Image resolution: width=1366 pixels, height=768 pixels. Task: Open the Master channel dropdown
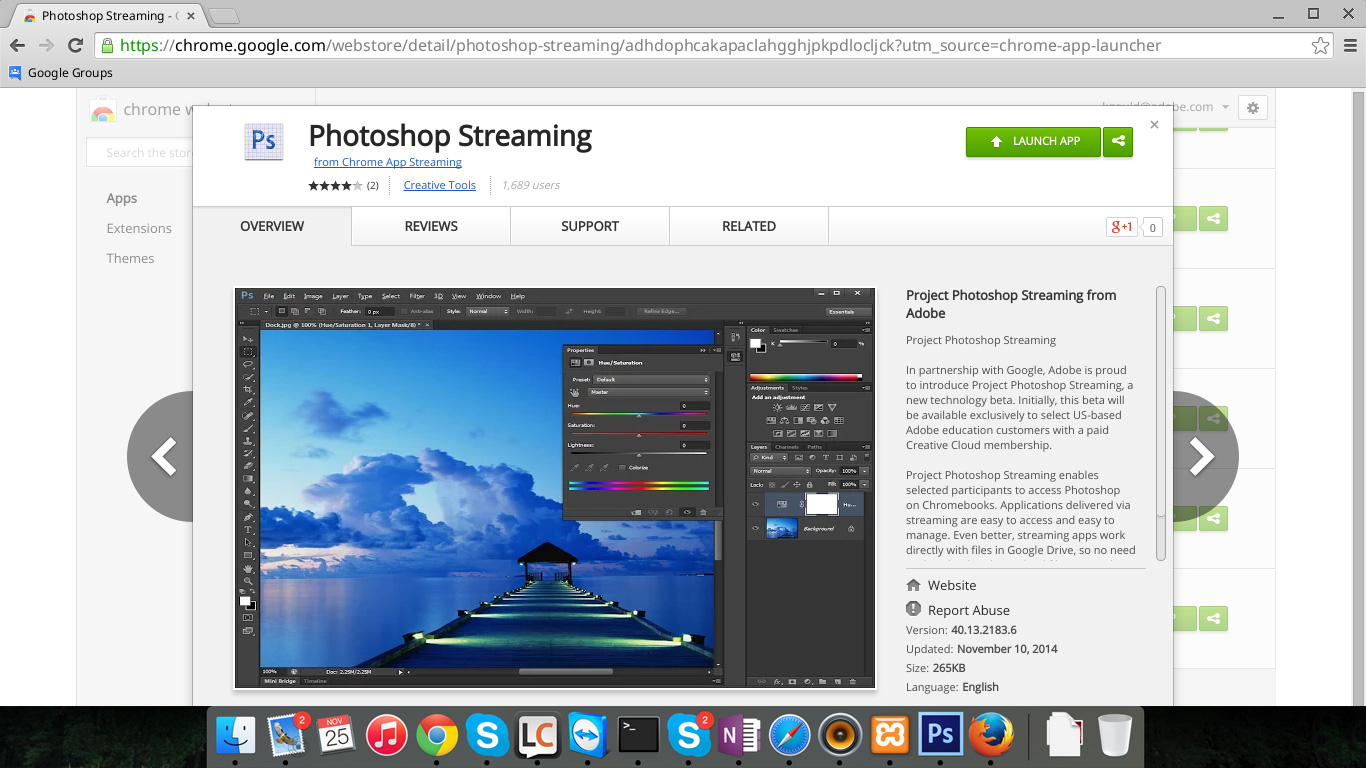(x=649, y=392)
